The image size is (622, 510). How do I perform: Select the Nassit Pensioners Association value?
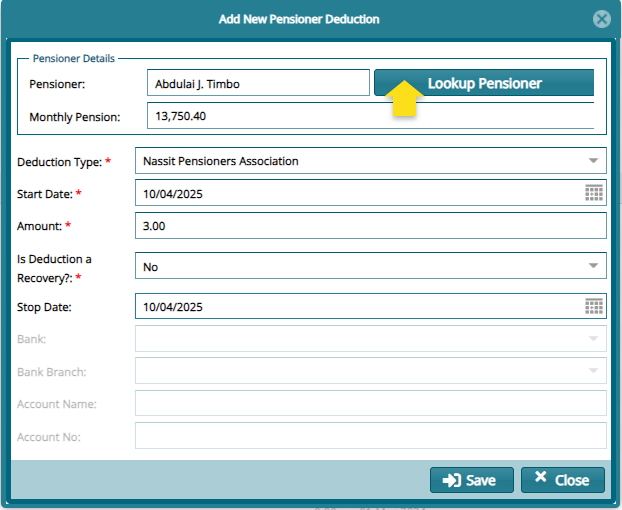pyautogui.click(x=221, y=161)
